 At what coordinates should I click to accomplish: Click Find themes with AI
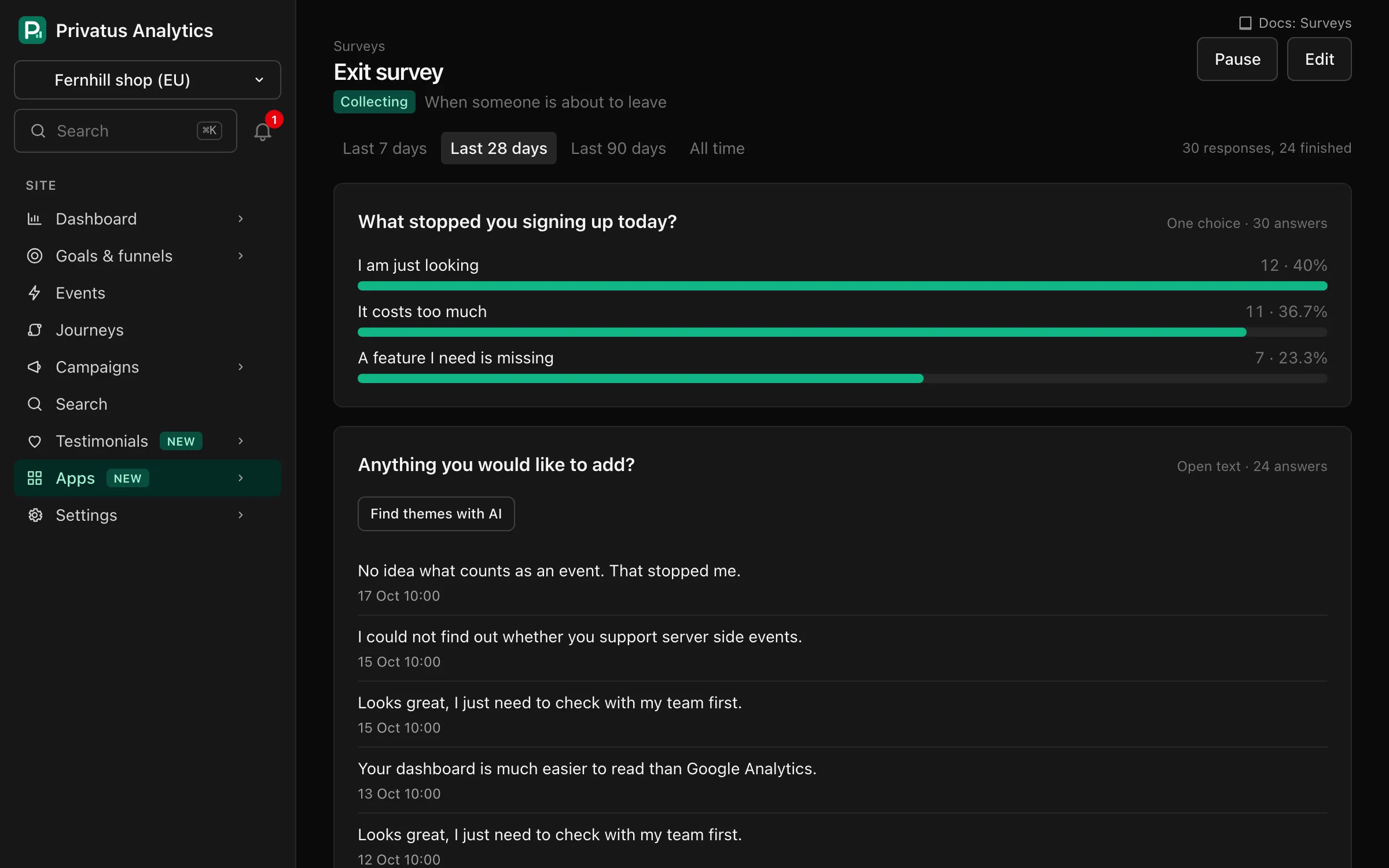tap(436, 514)
